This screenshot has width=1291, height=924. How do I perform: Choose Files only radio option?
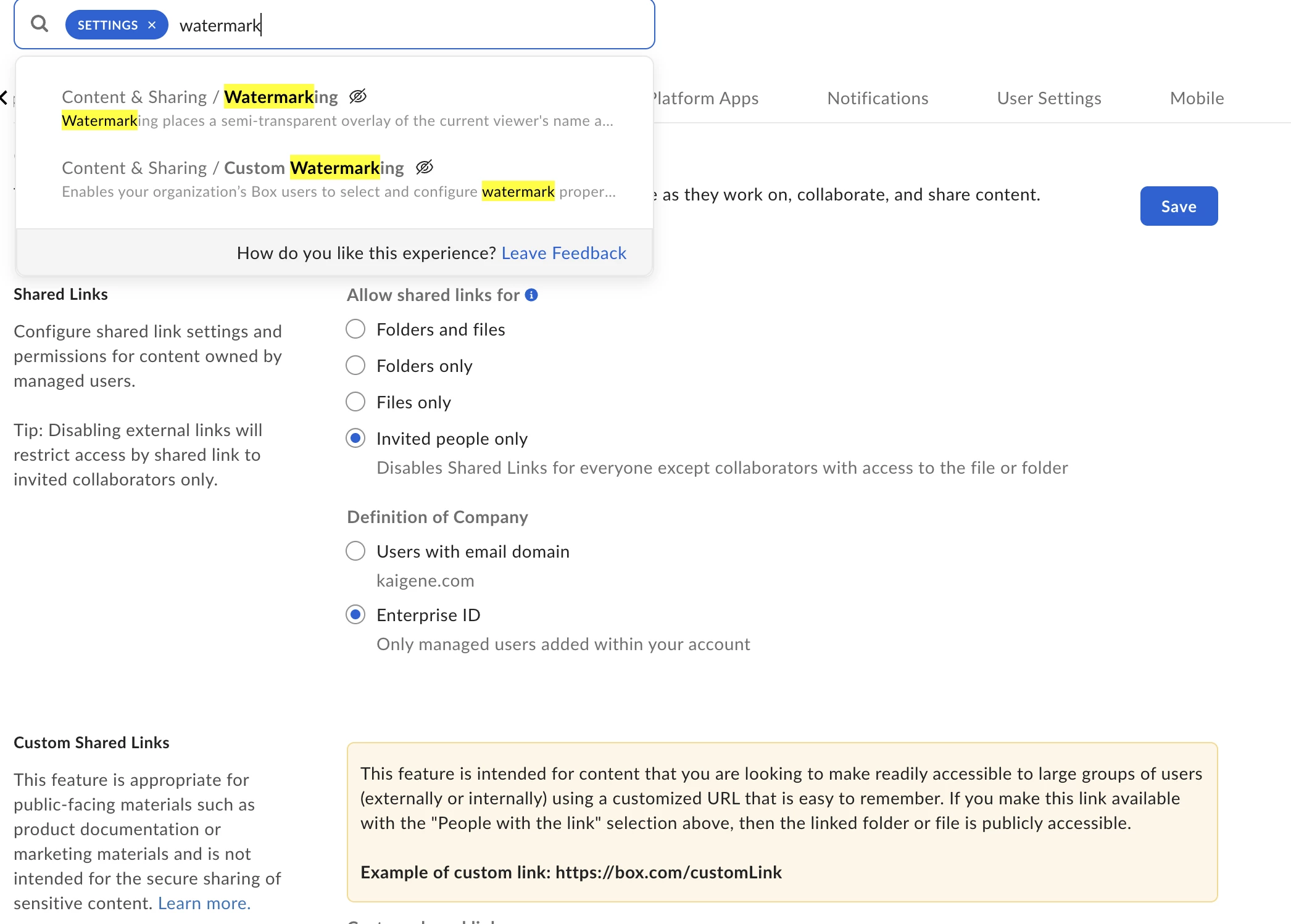355,402
